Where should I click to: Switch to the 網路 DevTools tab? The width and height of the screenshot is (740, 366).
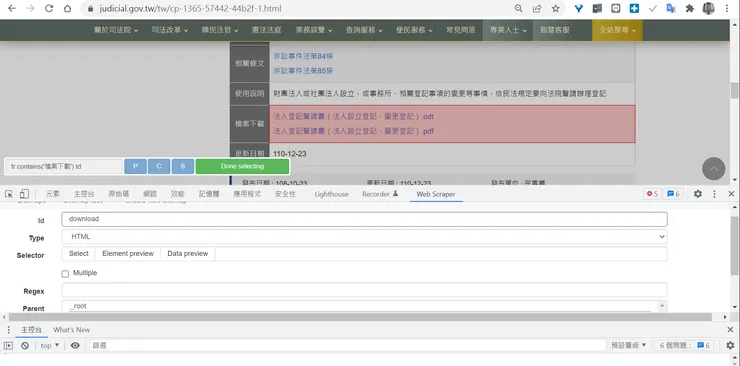pyautogui.click(x=150, y=194)
